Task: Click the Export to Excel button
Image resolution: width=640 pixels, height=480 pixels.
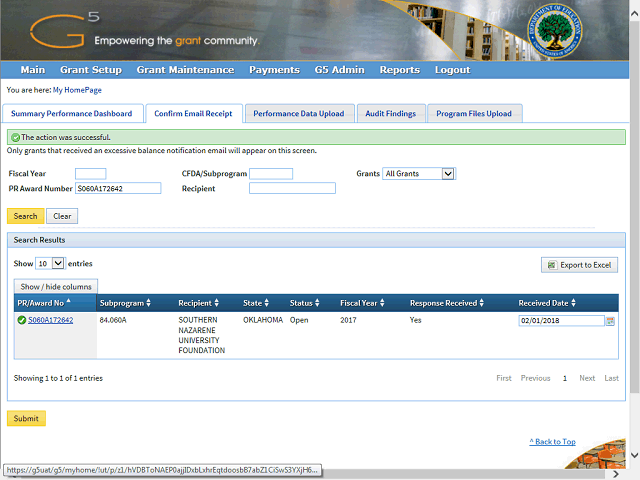Action: click(579, 265)
